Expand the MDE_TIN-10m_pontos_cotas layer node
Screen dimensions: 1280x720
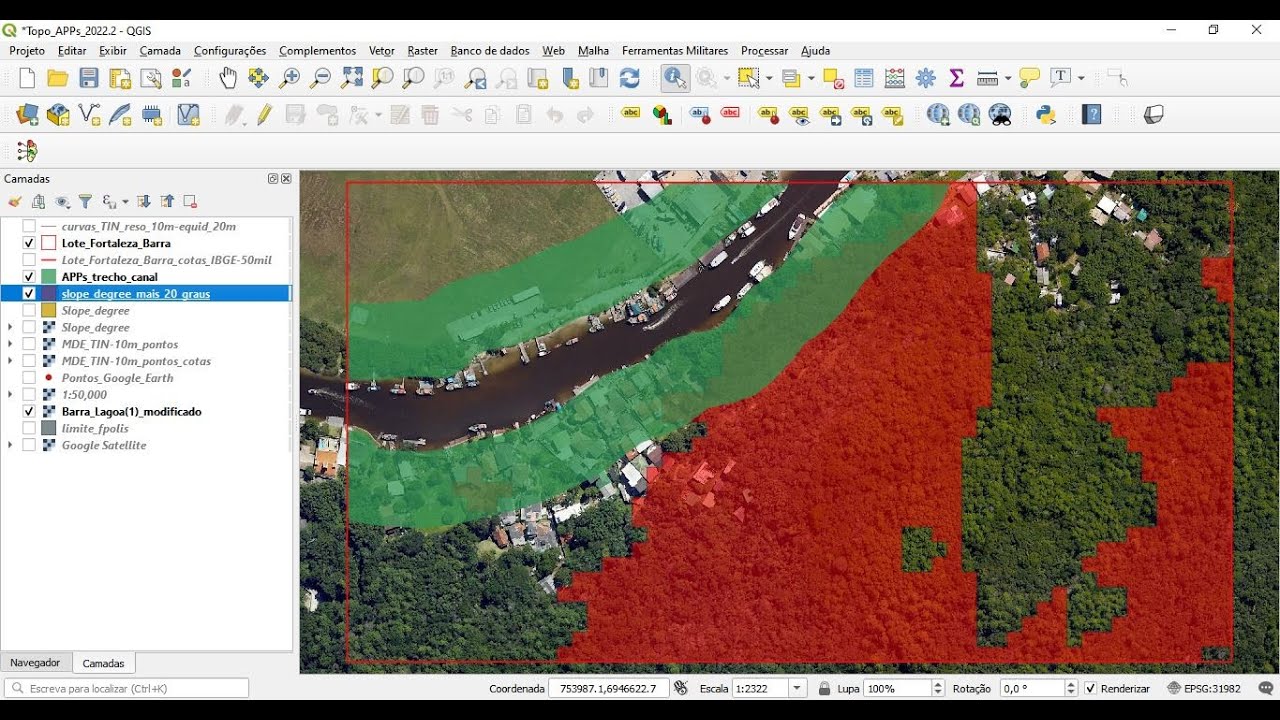coord(10,361)
